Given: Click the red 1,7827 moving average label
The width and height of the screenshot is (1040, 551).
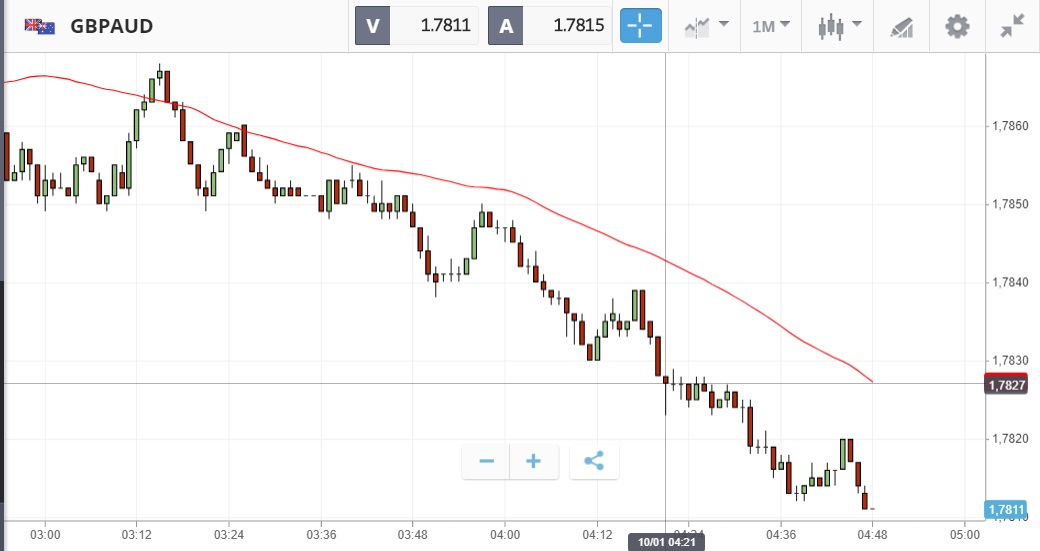Looking at the screenshot, I should click(1006, 384).
